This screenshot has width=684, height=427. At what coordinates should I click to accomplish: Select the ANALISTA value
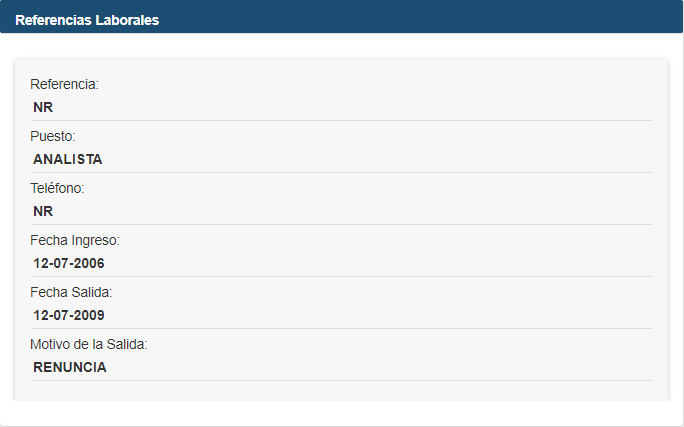(x=68, y=159)
